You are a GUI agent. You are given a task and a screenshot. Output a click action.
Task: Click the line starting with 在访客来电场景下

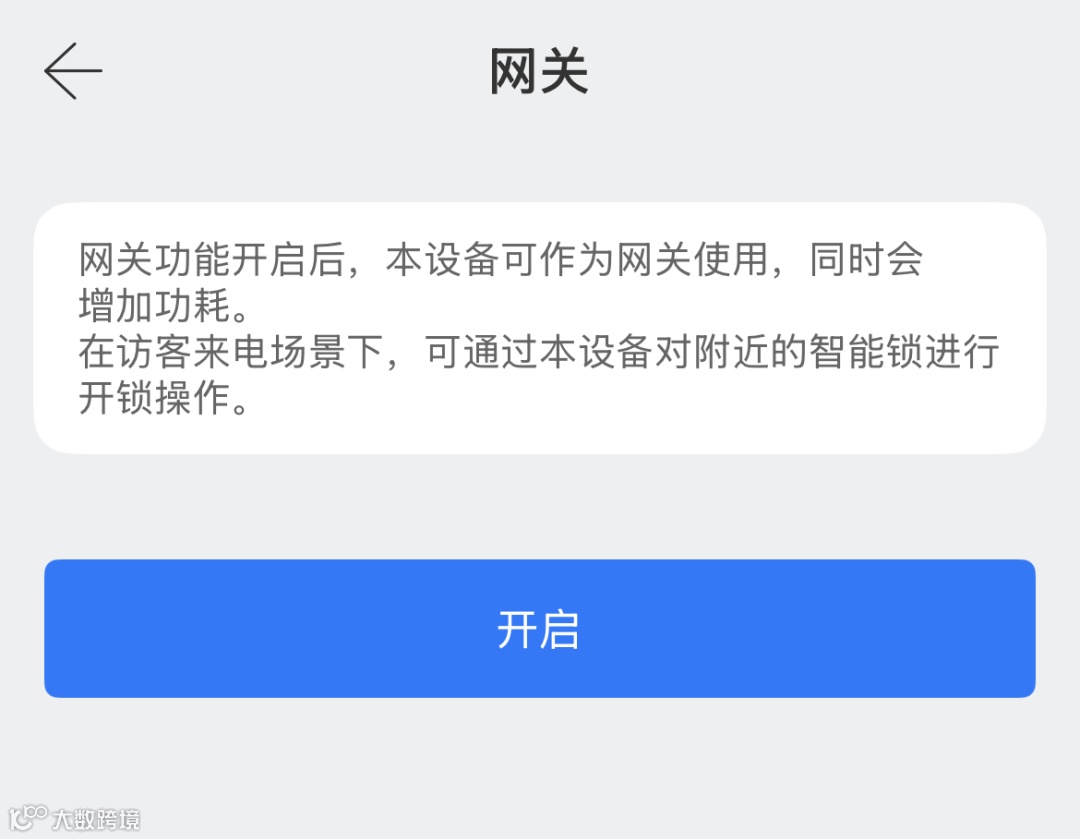click(x=539, y=352)
